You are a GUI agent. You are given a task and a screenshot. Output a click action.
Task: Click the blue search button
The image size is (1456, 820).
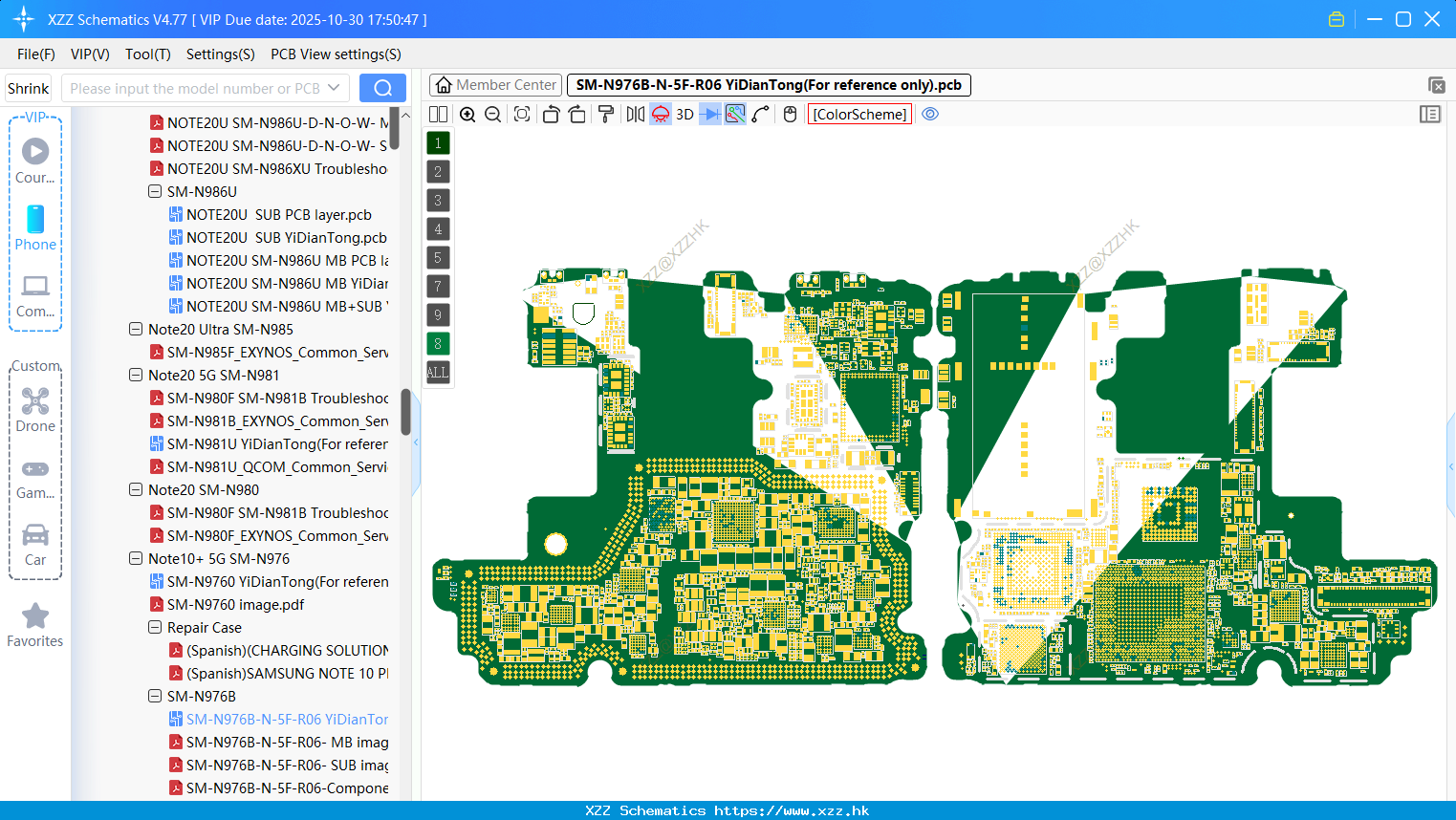[382, 88]
